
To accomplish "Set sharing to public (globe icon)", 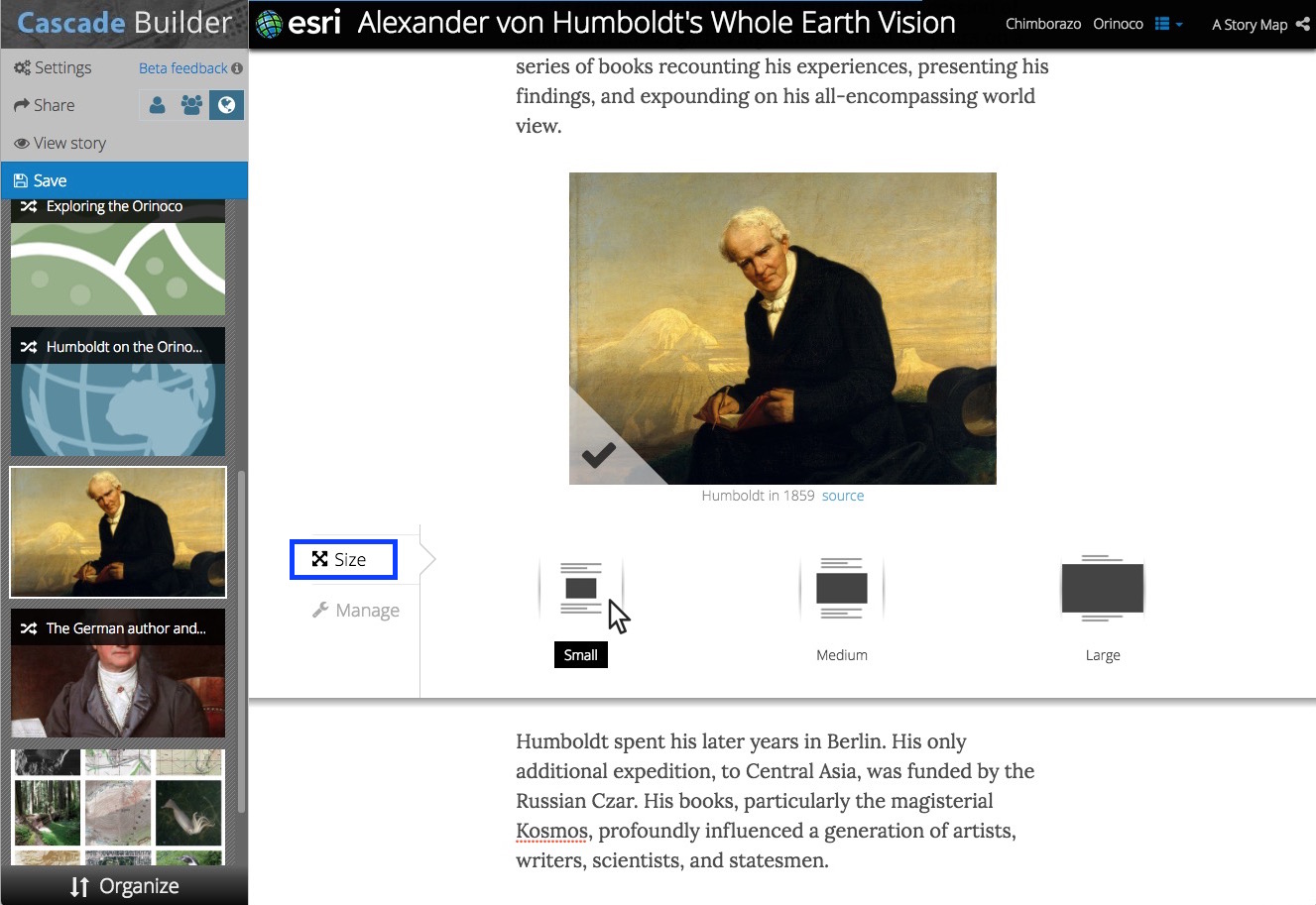I will 226,105.
